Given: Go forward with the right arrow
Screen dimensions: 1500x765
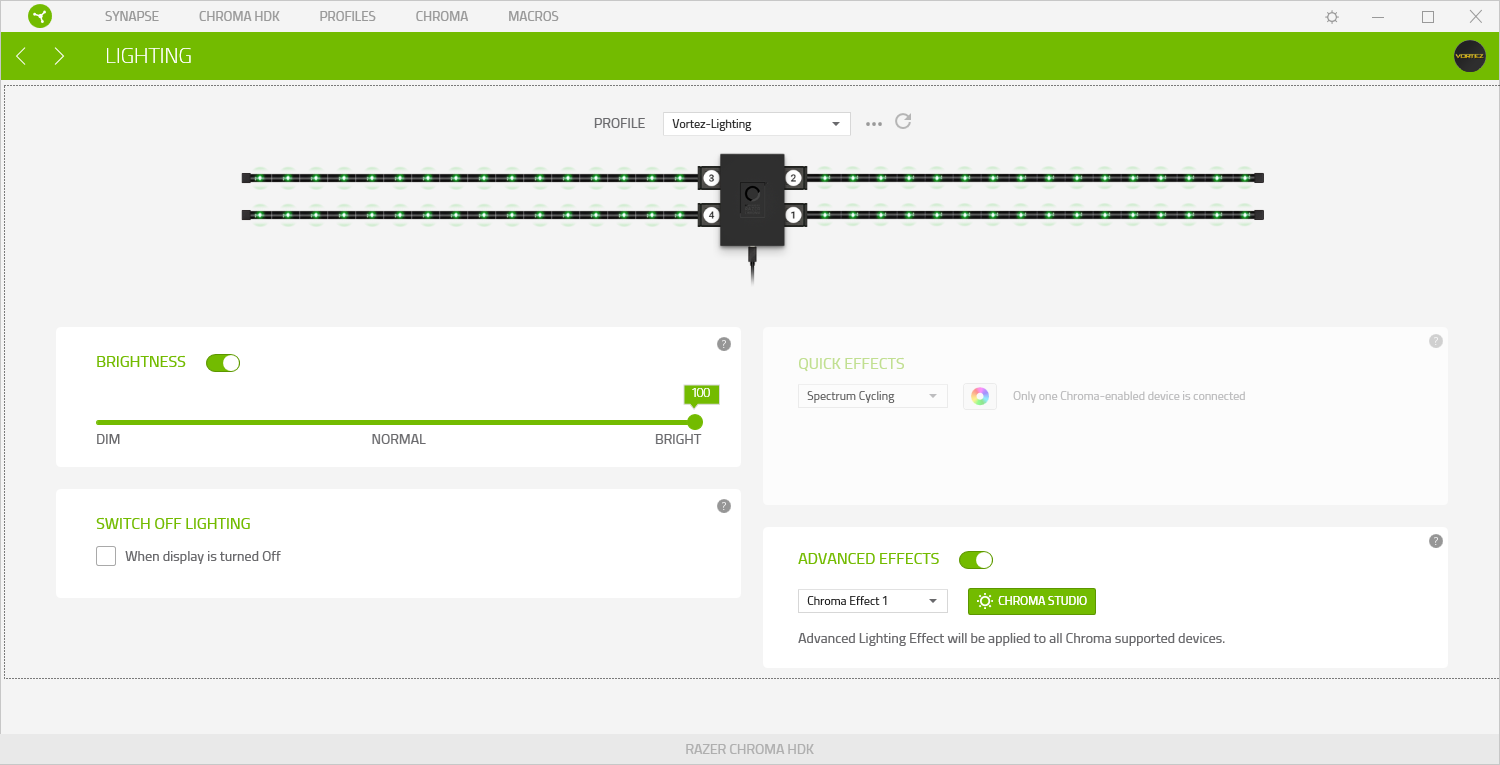Looking at the screenshot, I should pos(59,56).
